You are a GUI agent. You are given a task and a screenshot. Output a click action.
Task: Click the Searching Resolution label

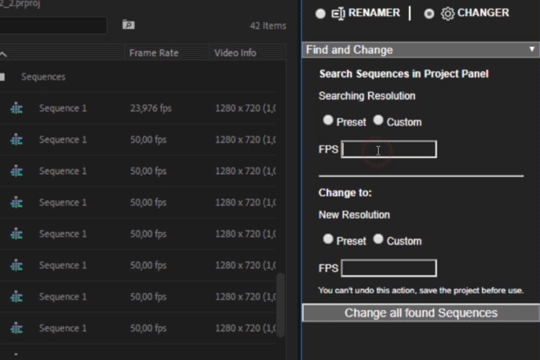click(x=367, y=96)
